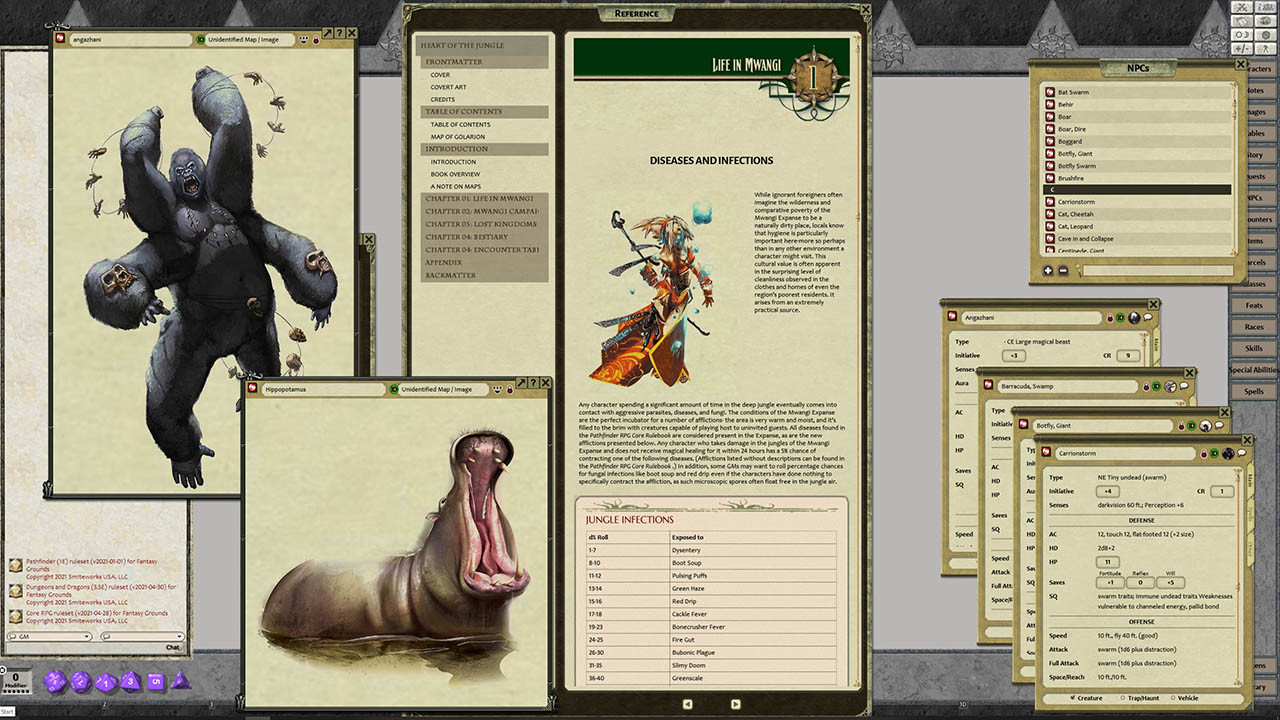Click the Chat button
Screen dimensions: 1280x720
[x=172, y=647]
